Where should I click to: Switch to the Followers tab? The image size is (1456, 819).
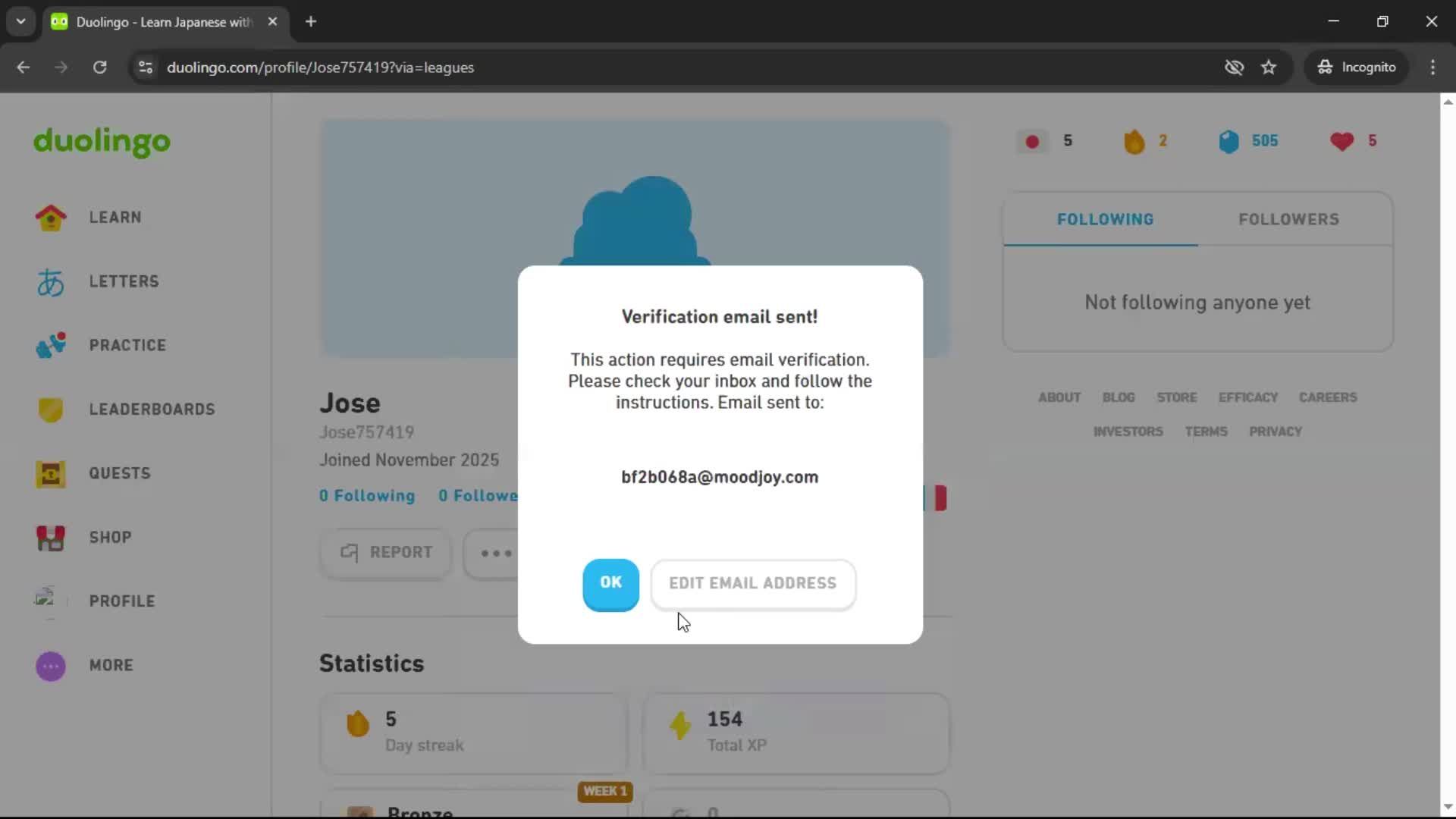point(1288,219)
